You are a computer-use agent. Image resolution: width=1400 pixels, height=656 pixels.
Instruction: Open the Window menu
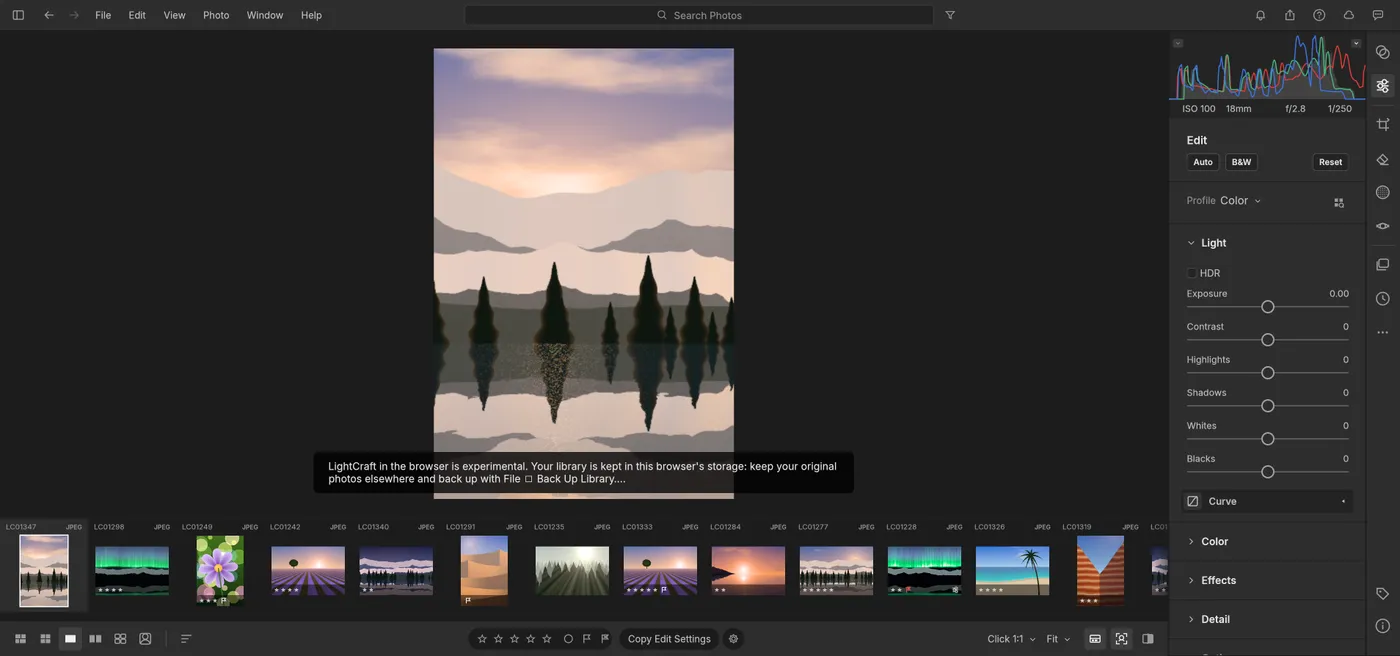point(265,15)
